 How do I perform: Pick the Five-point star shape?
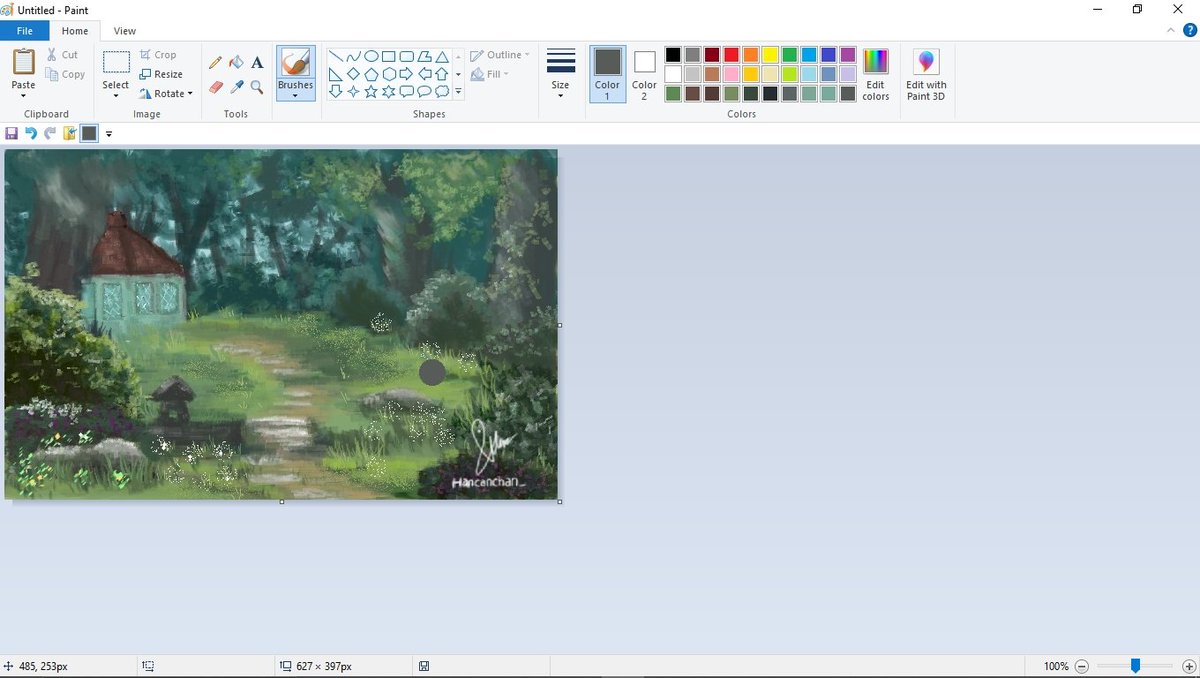(371, 91)
